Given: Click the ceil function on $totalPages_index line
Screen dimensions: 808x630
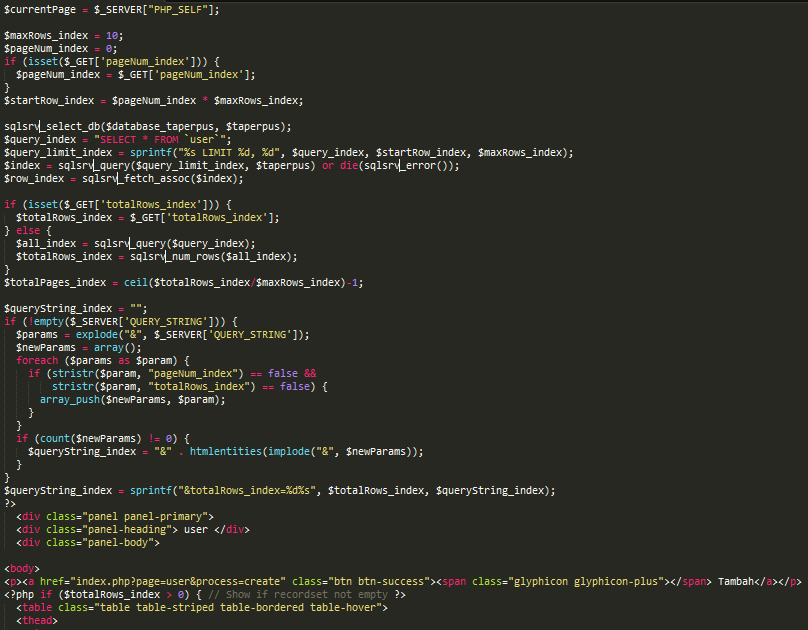Looking at the screenshot, I should point(136,282).
